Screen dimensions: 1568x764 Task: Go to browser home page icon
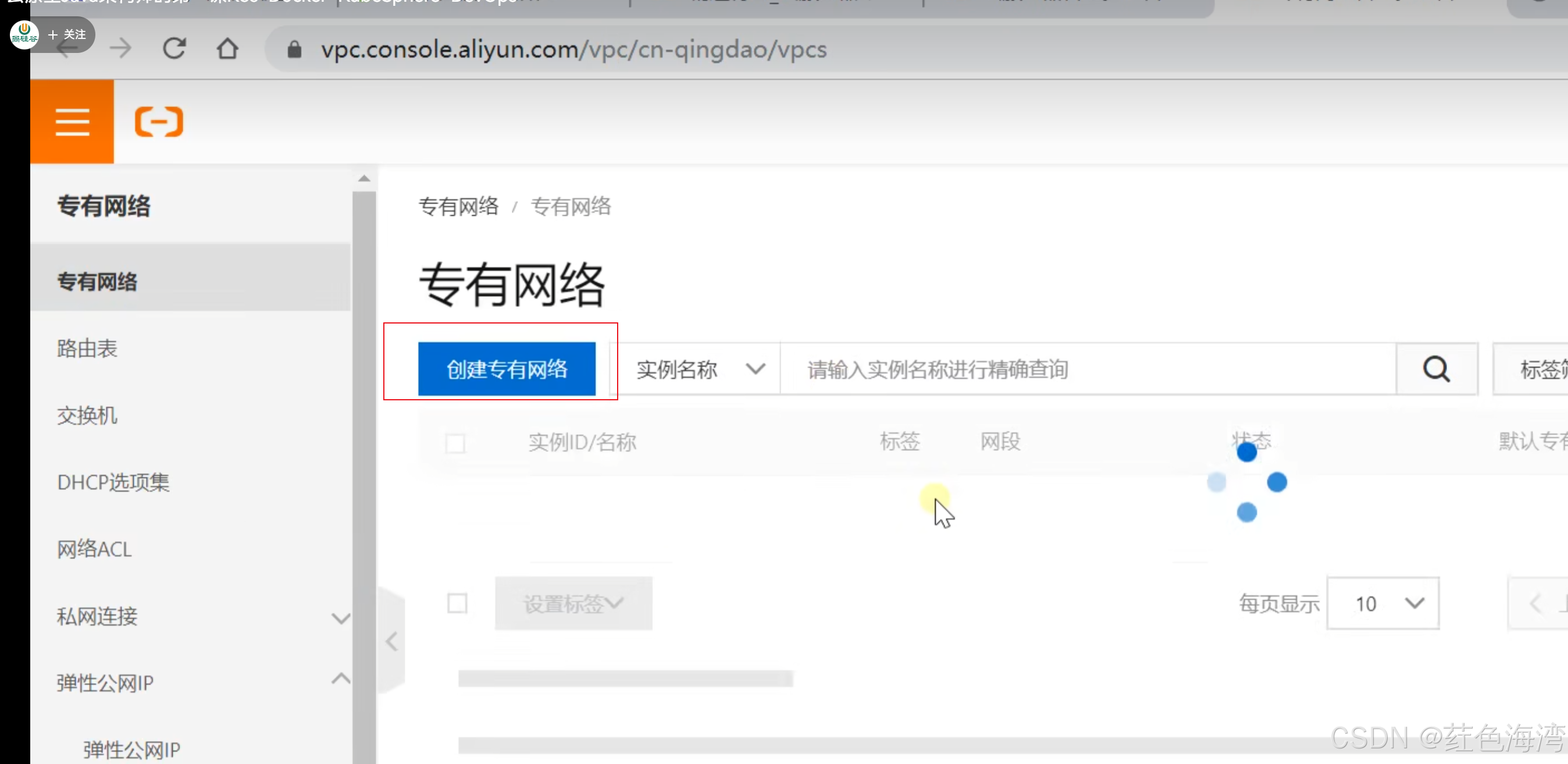[227, 49]
